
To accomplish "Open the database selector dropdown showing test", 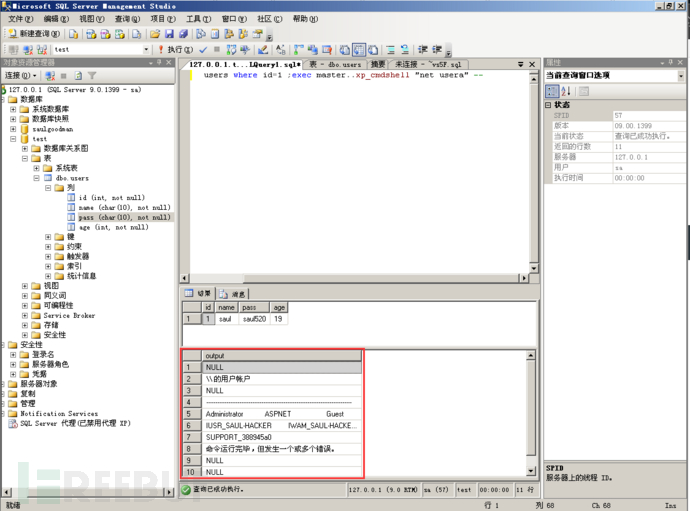I will [146, 49].
